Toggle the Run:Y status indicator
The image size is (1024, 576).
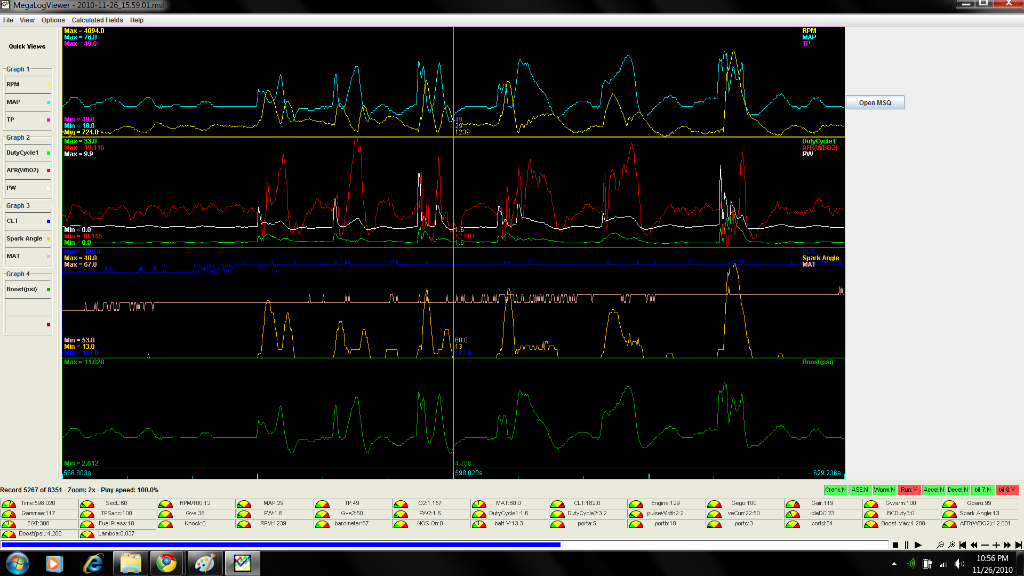tap(907, 488)
